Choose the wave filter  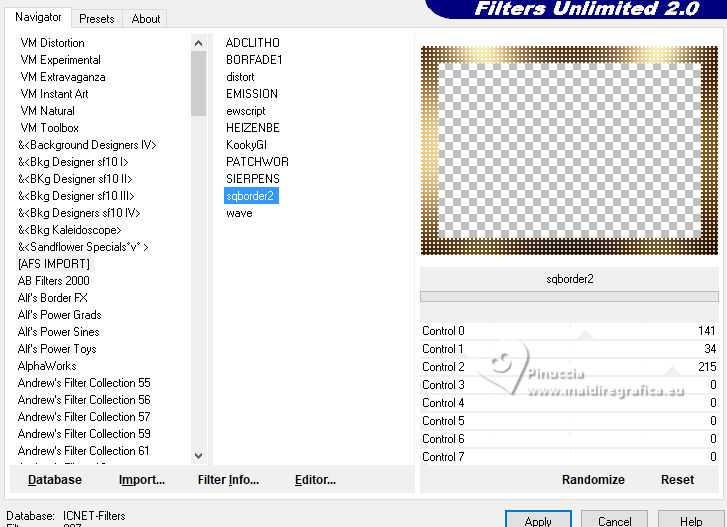tap(239, 213)
